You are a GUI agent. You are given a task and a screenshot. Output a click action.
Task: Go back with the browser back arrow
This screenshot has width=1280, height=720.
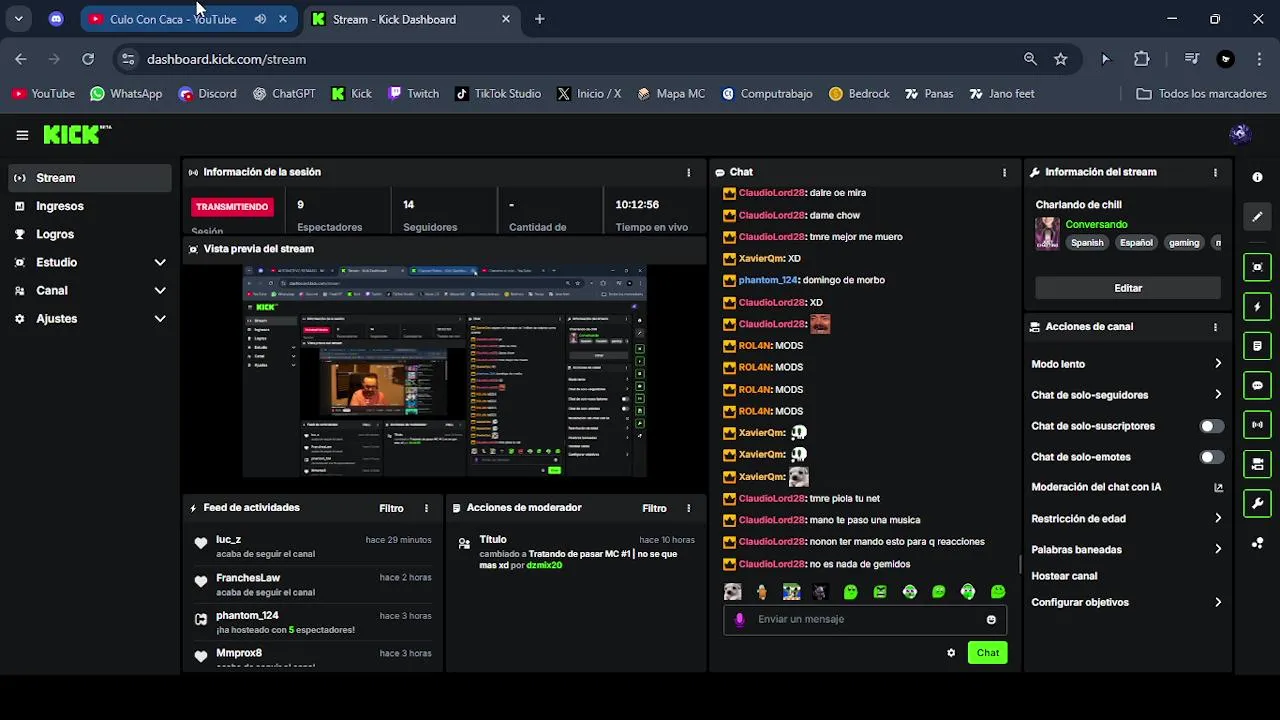point(21,59)
